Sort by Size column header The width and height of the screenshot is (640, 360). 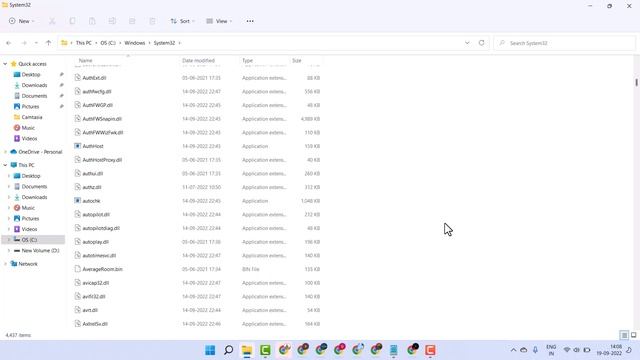297,60
